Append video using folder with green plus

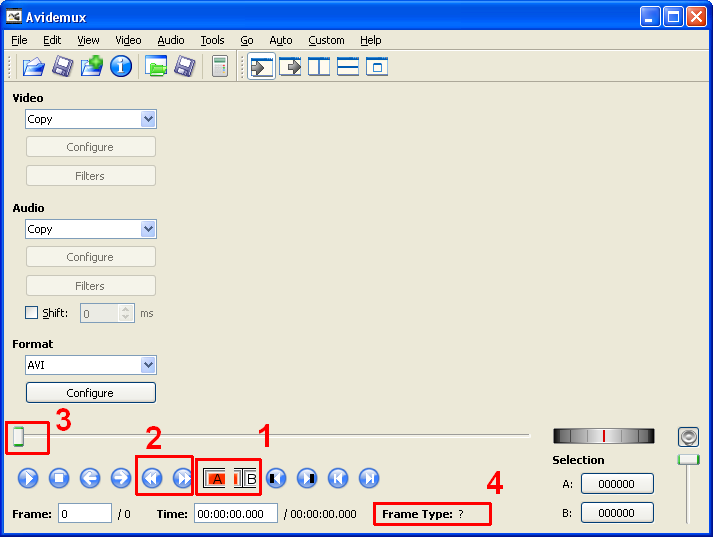coord(92,66)
